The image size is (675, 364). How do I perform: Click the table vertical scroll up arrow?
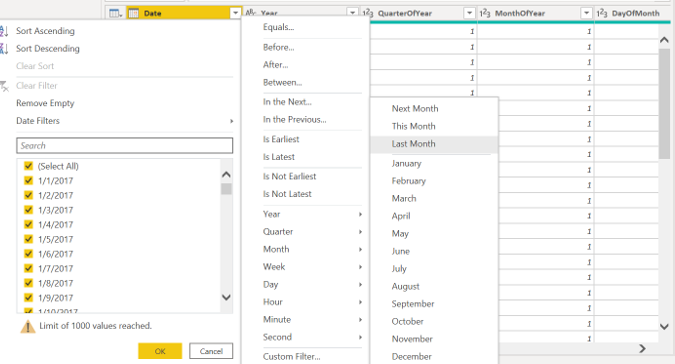pos(664,40)
